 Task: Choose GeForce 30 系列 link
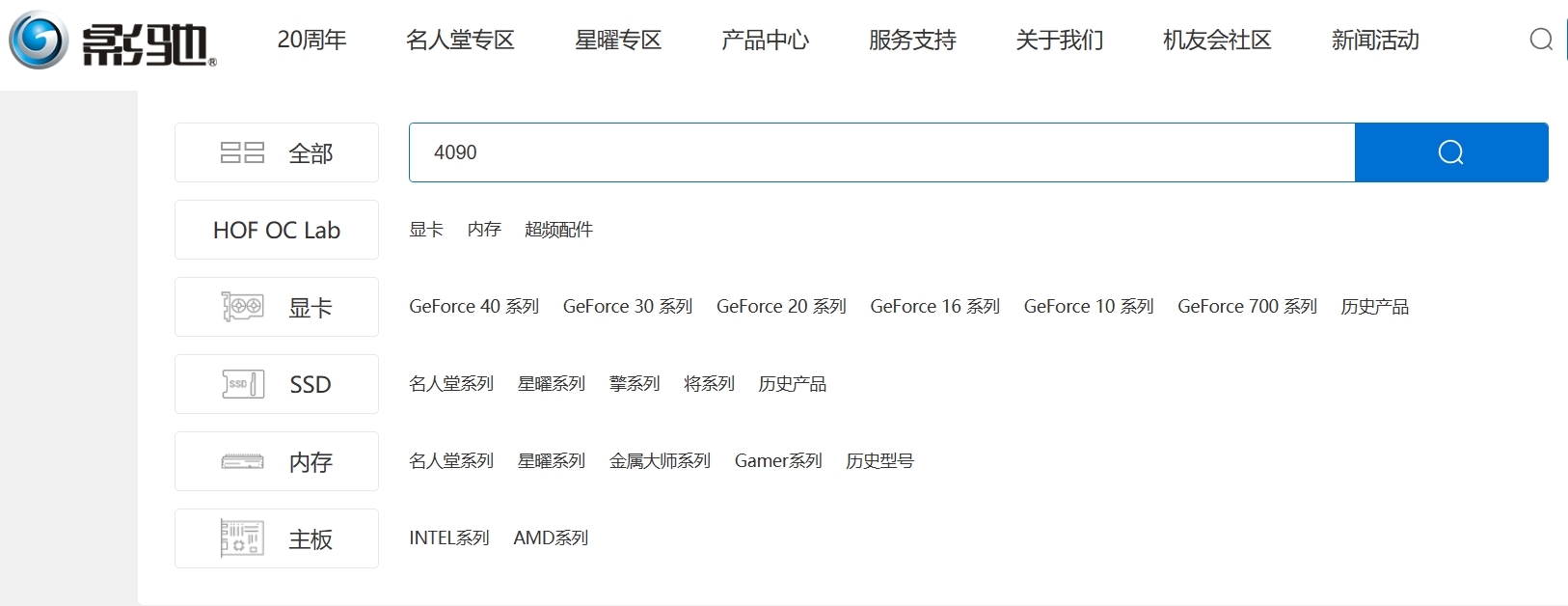(628, 306)
